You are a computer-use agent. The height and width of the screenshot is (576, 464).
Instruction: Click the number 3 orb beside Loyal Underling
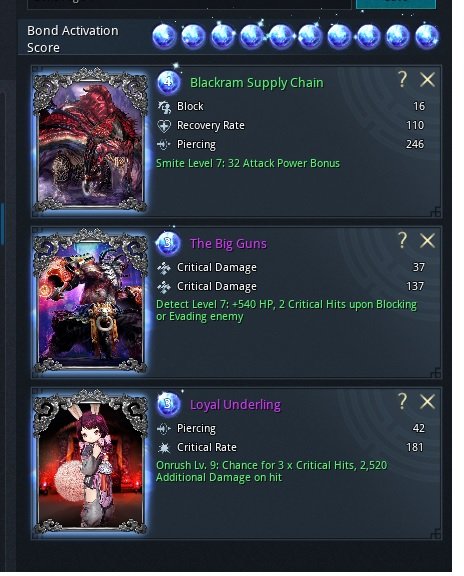(168, 404)
